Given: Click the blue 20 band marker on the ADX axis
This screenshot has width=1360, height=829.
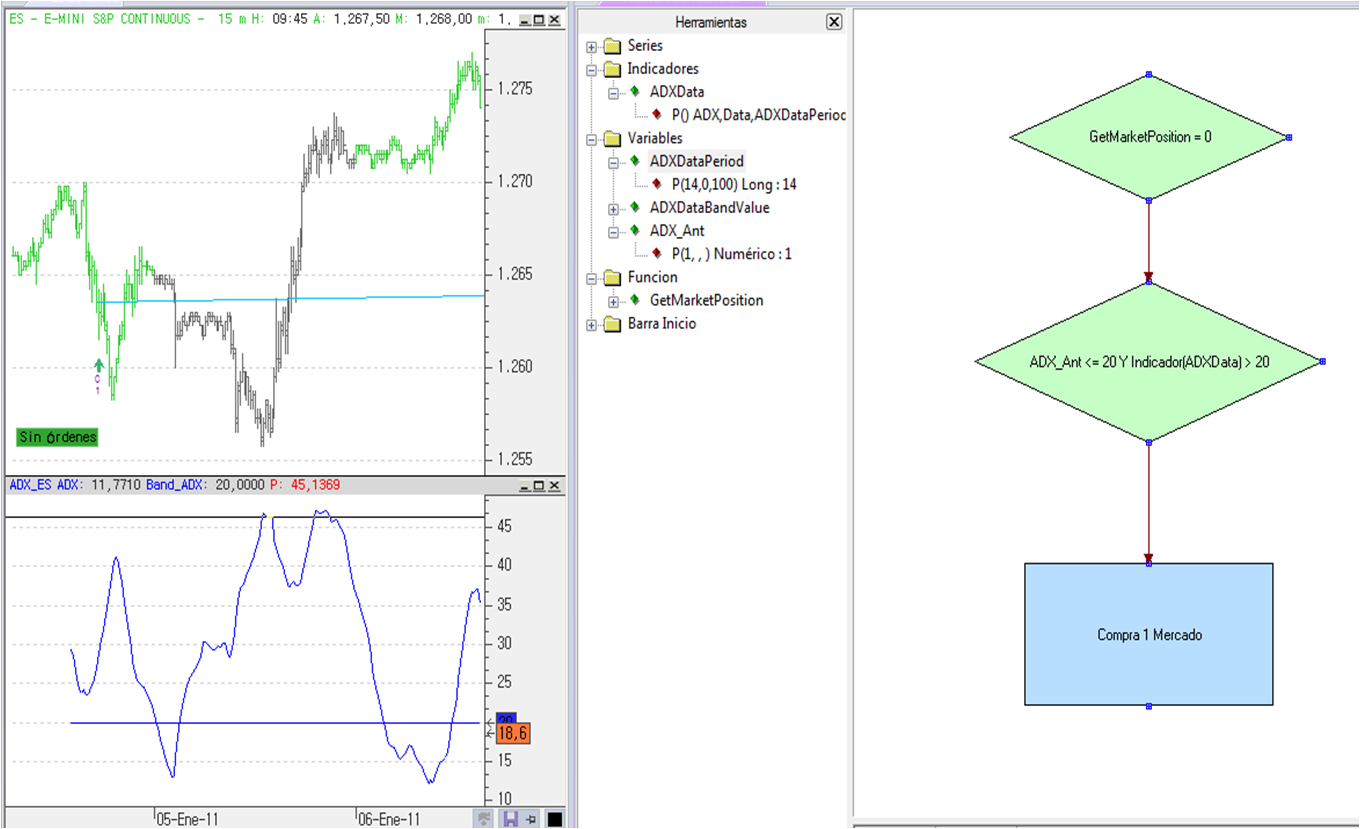Looking at the screenshot, I should coord(505,719).
